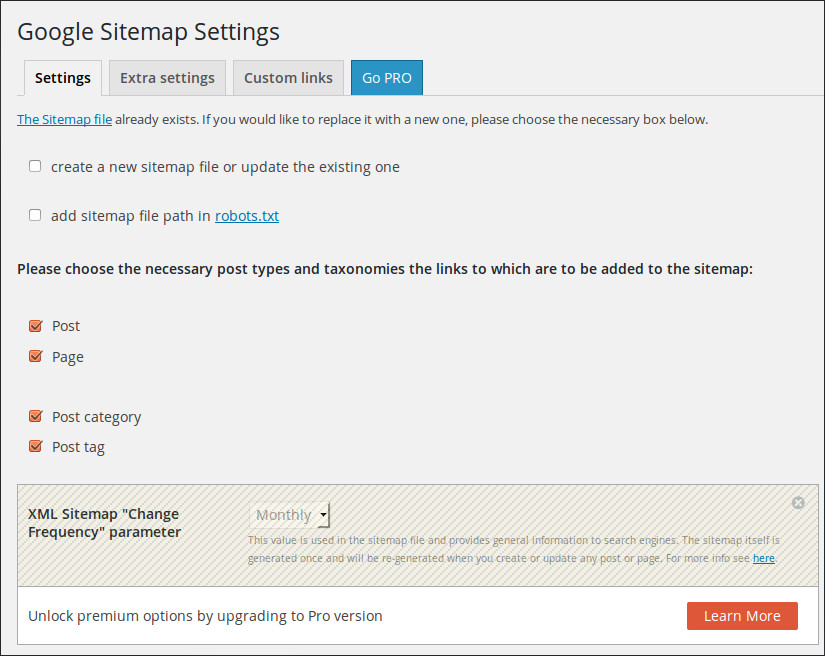Enable create a new sitemap file checkbox
Image resolution: width=825 pixels, height=656 pixels.
click(x=36, y=167)
